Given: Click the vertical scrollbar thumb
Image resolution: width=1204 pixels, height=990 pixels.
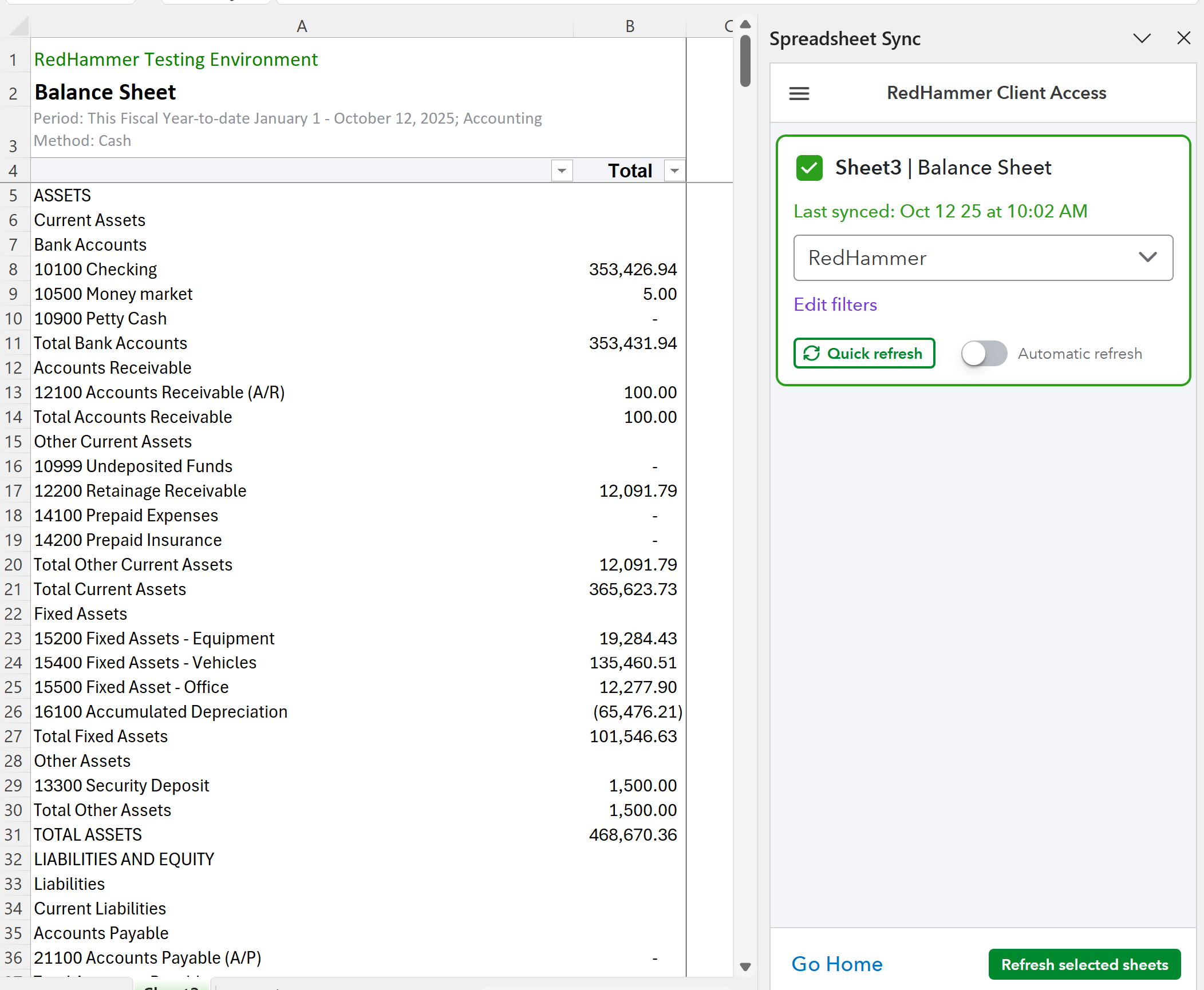Looking at the screenshot, I should (x=745, y=61).
